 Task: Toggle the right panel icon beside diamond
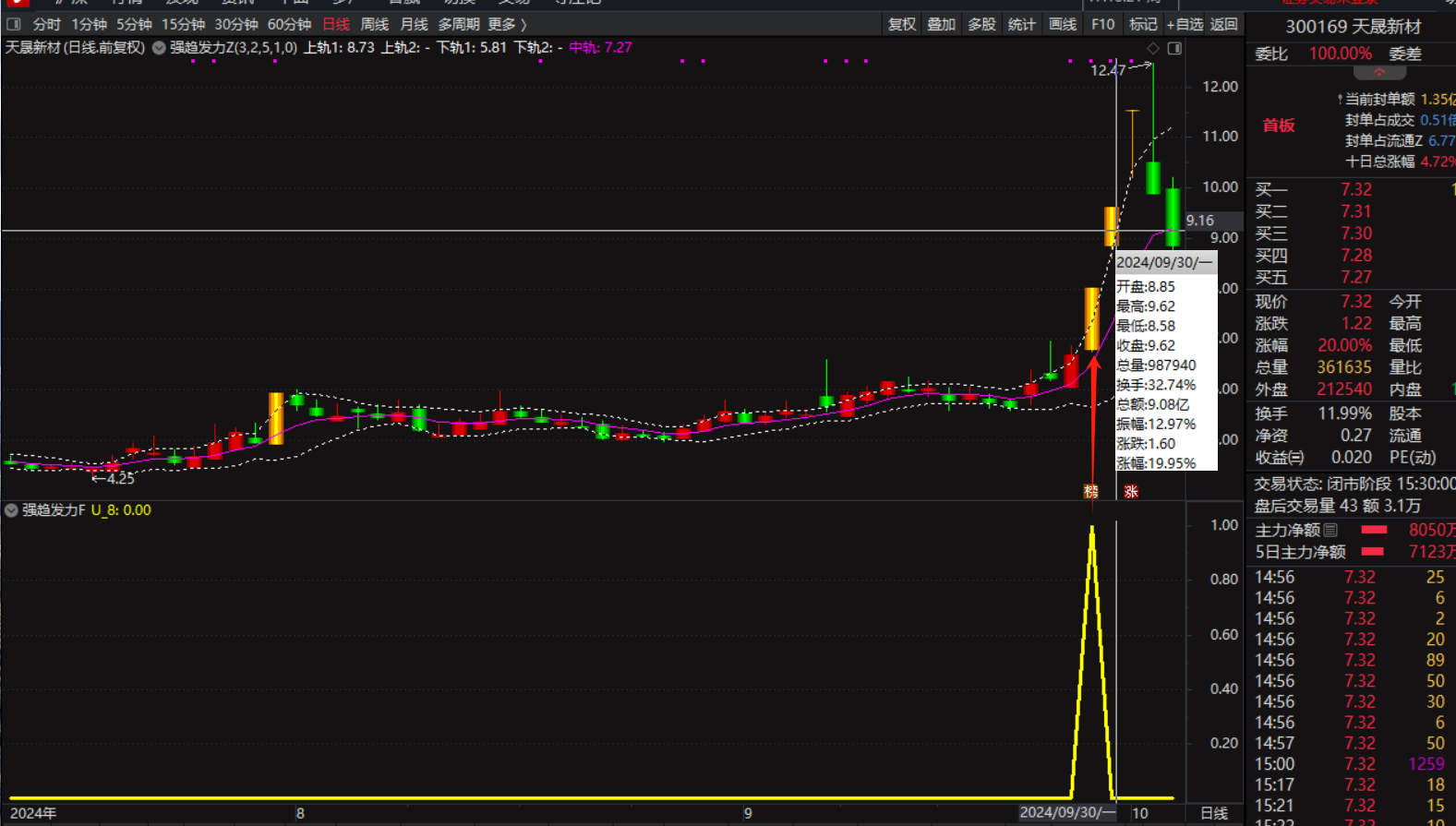pos(1174,48)
